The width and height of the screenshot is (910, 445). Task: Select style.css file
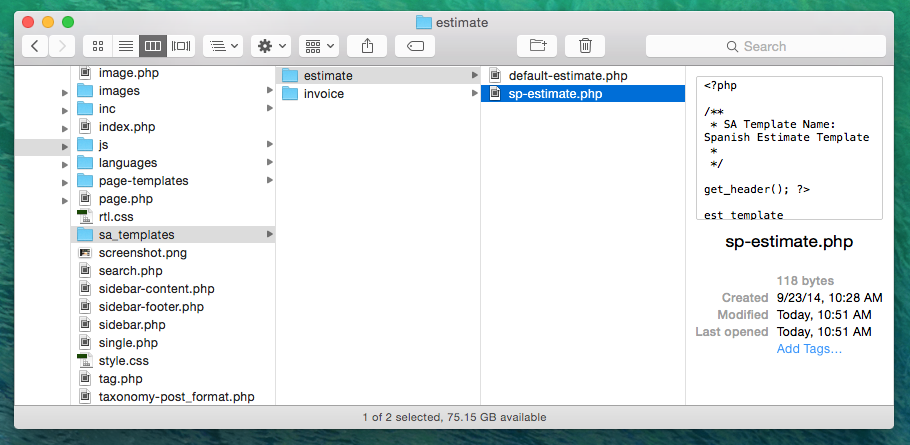[x=173, y=360]
